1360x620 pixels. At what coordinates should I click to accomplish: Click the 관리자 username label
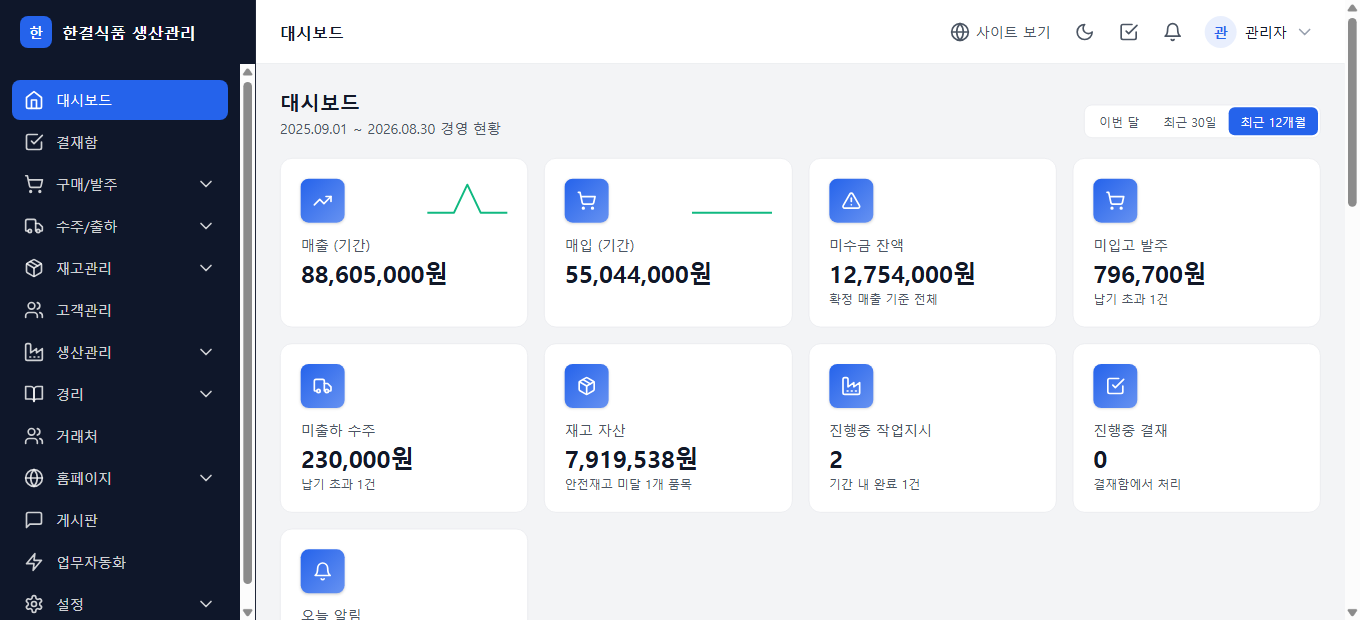click(x=1266, y=32)
